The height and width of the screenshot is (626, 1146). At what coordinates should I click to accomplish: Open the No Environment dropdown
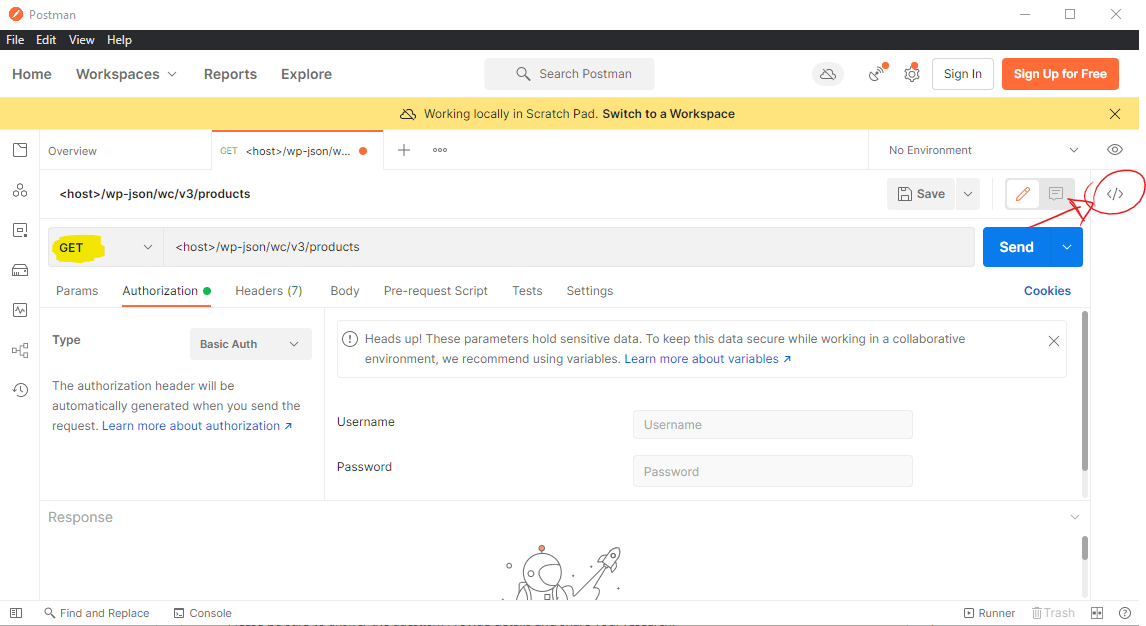(983, 150)
